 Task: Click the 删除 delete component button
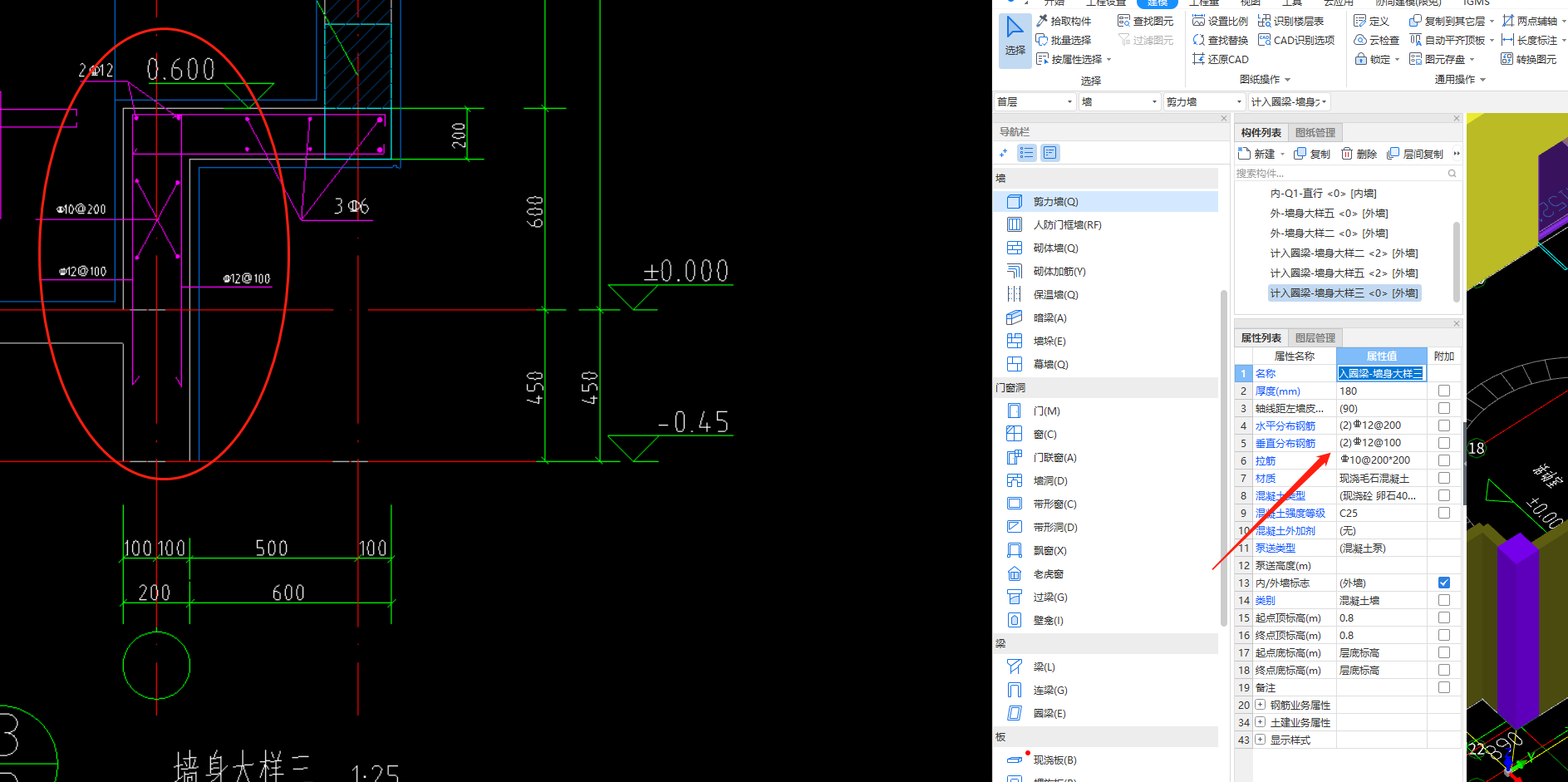[1359, 154]
